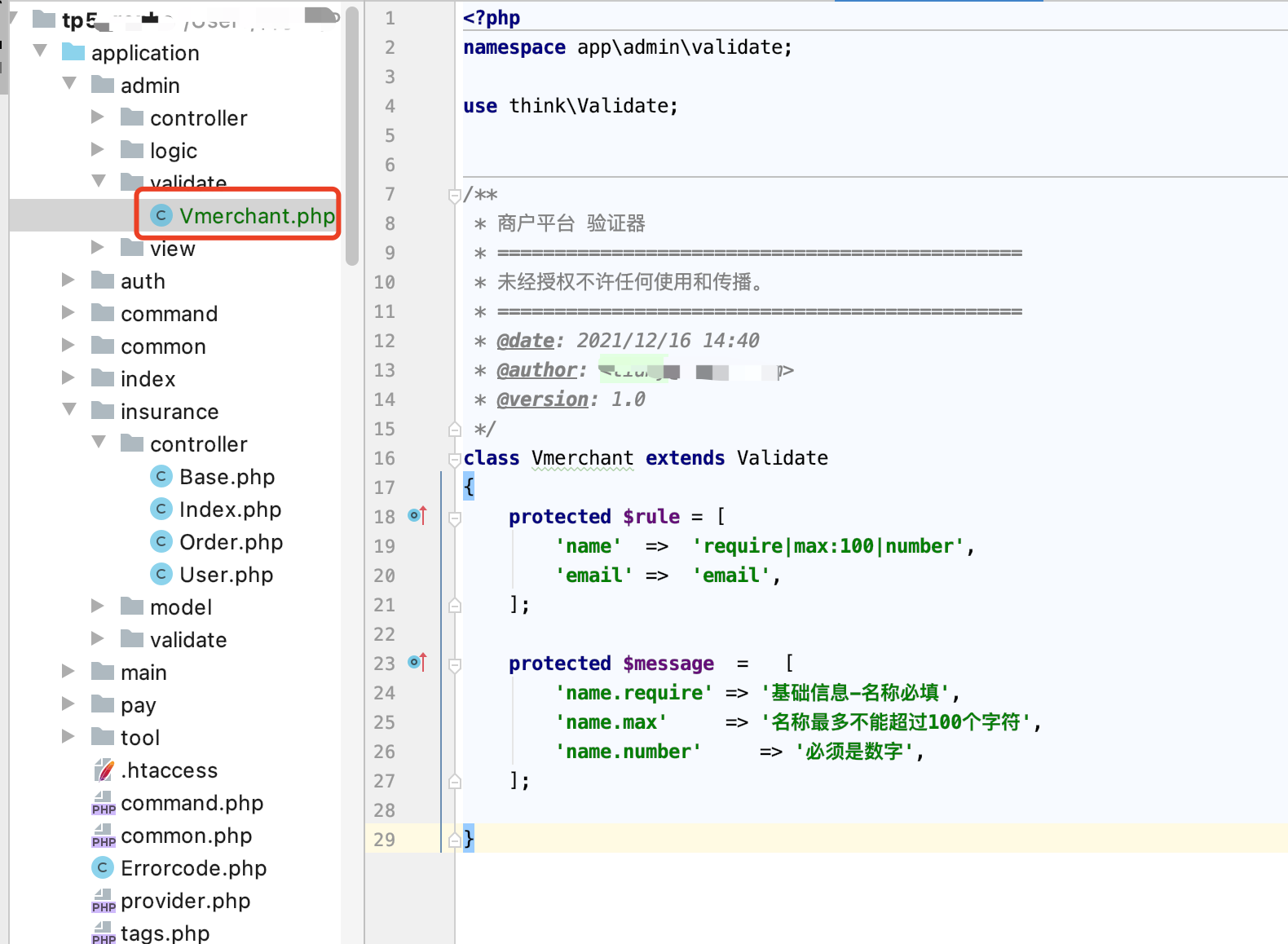Open User.php in insurance controller
The image size is (1288, 944).
point(226,575)
